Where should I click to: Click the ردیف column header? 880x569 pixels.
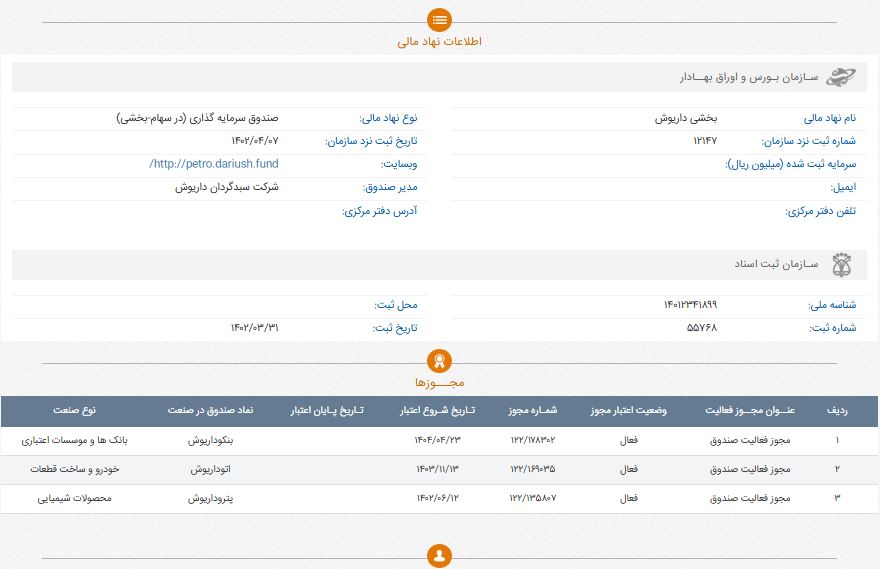tap(837, 411)
